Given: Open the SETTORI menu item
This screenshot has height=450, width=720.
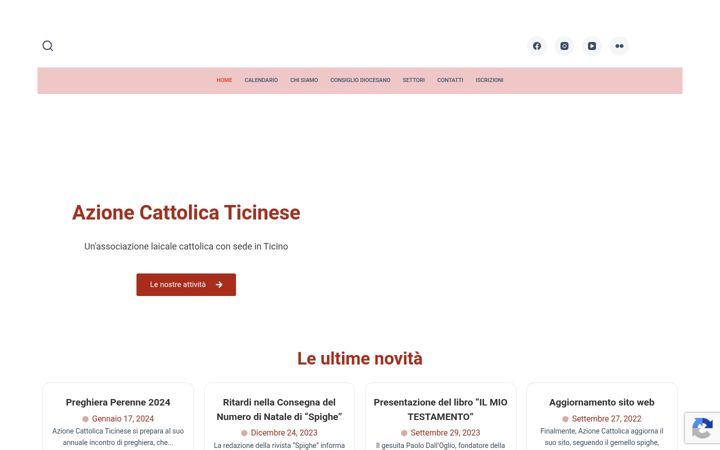Looking at the screenshot, I should click(x=414, y=80).
